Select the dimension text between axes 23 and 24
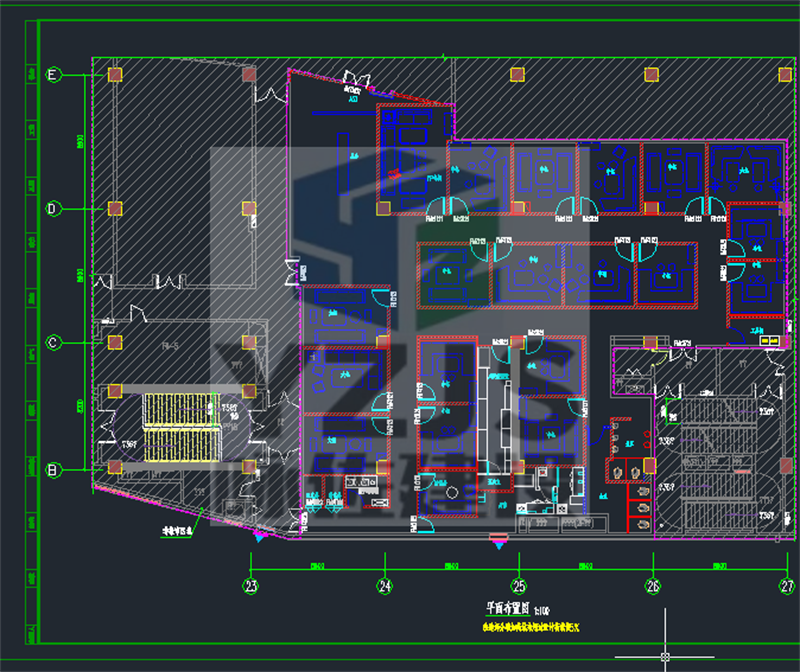800x672 pixels. coord(317,567)
